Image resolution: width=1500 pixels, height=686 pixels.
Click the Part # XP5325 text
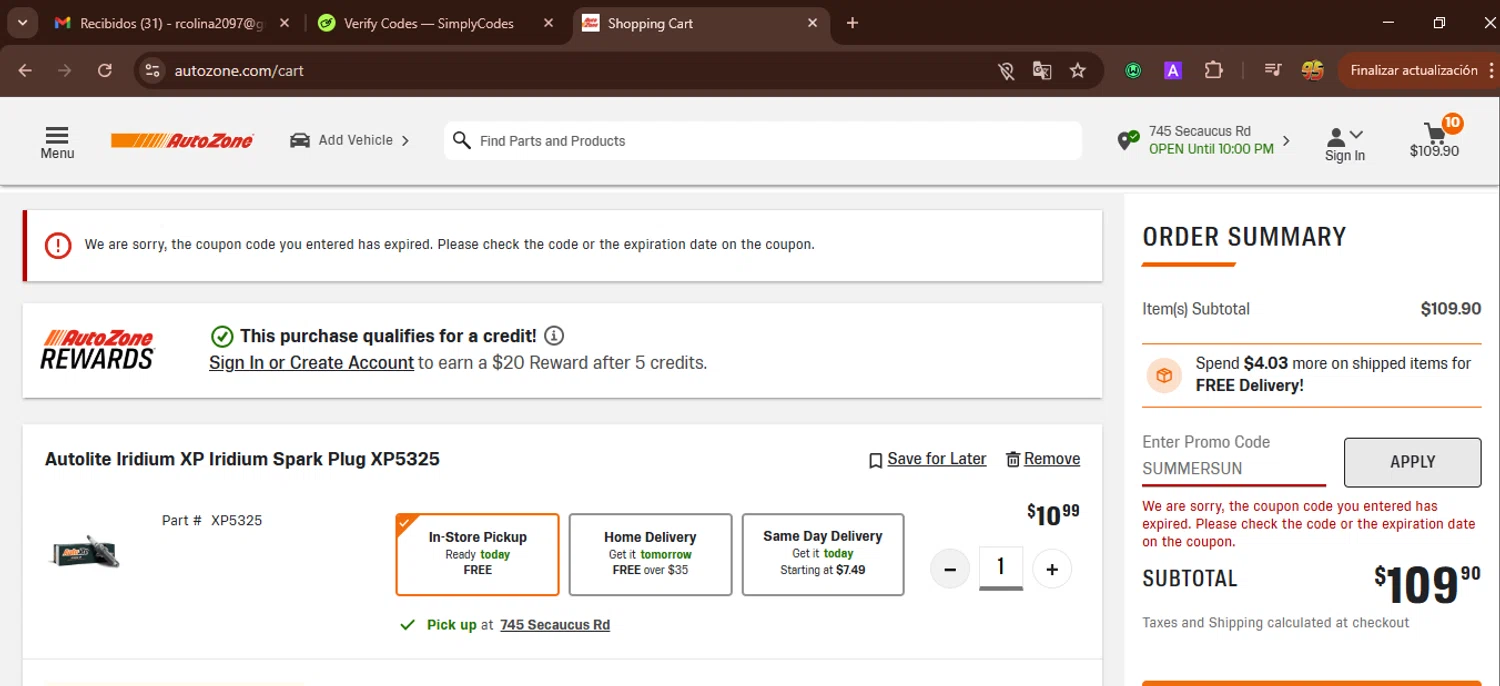pyautogui.click(x=212, y=520)
